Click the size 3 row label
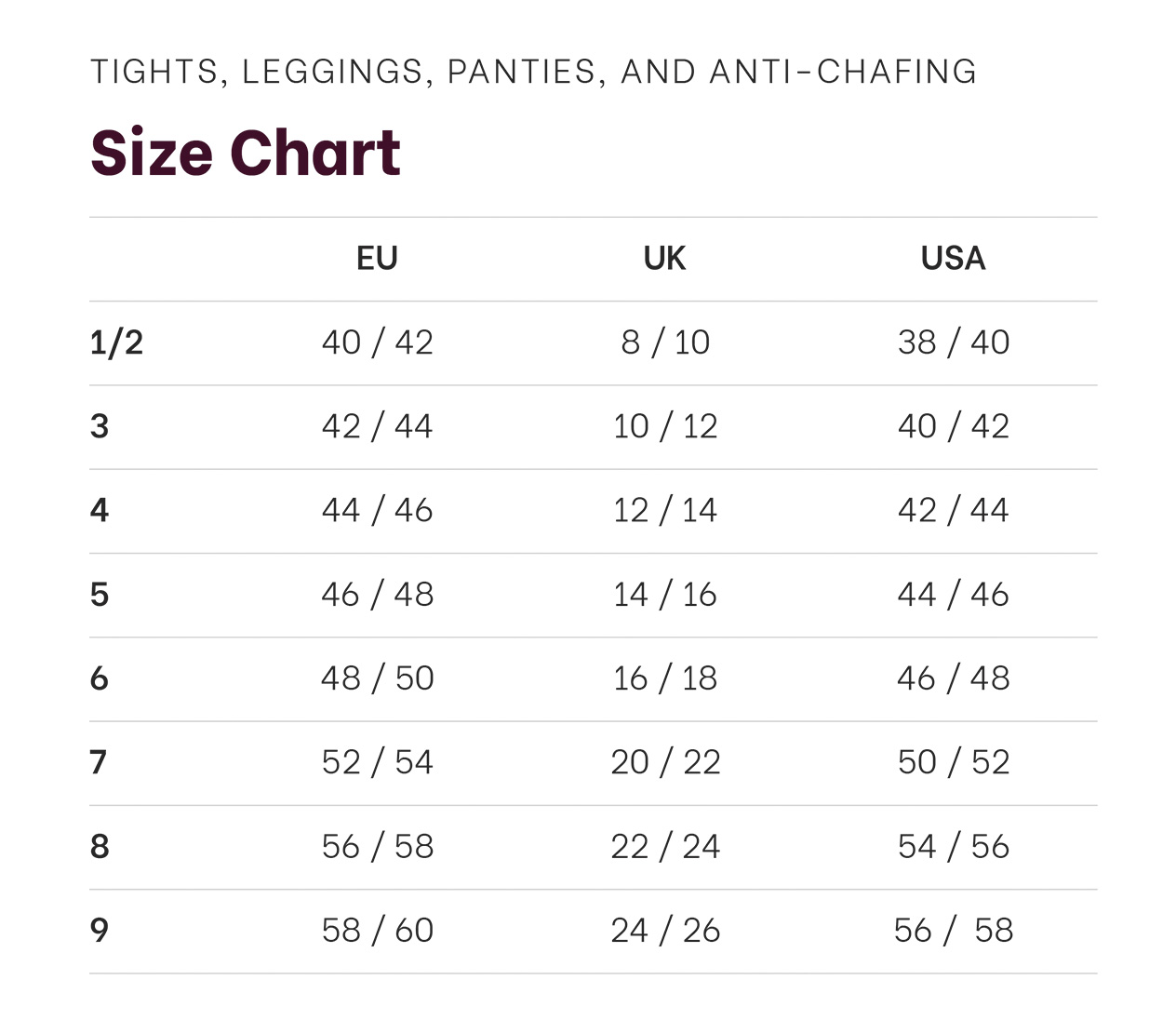This screenshot has height=1020, width=1176. tap(100, 426)
